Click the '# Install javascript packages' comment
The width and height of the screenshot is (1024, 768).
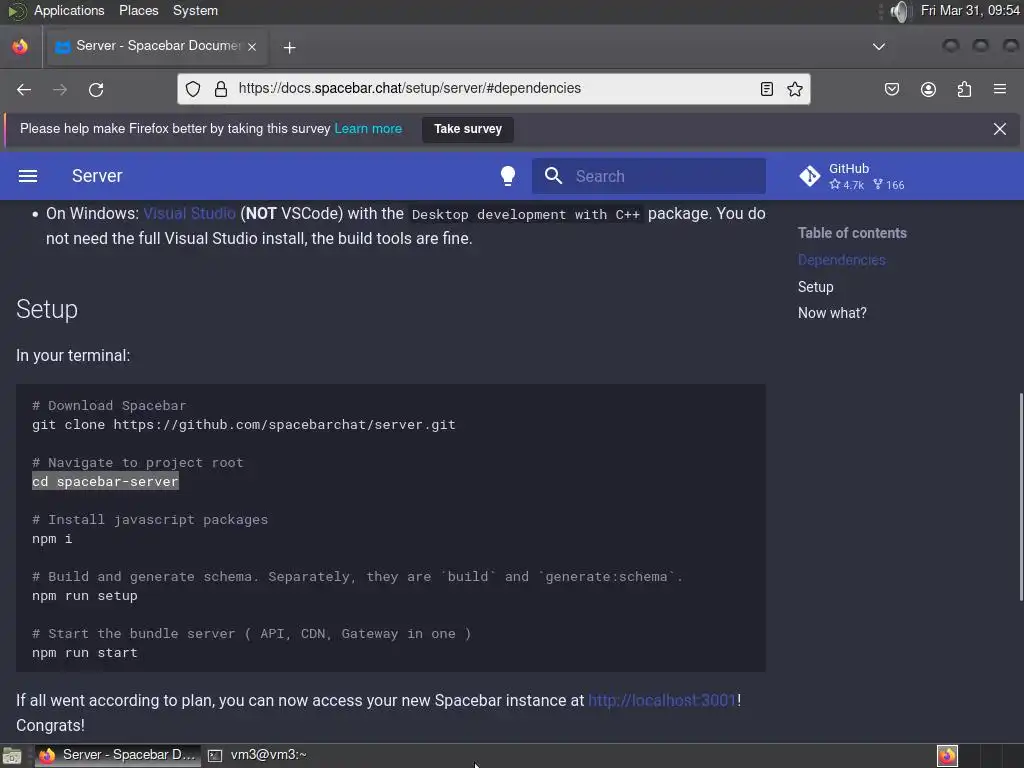click(150, 520)
